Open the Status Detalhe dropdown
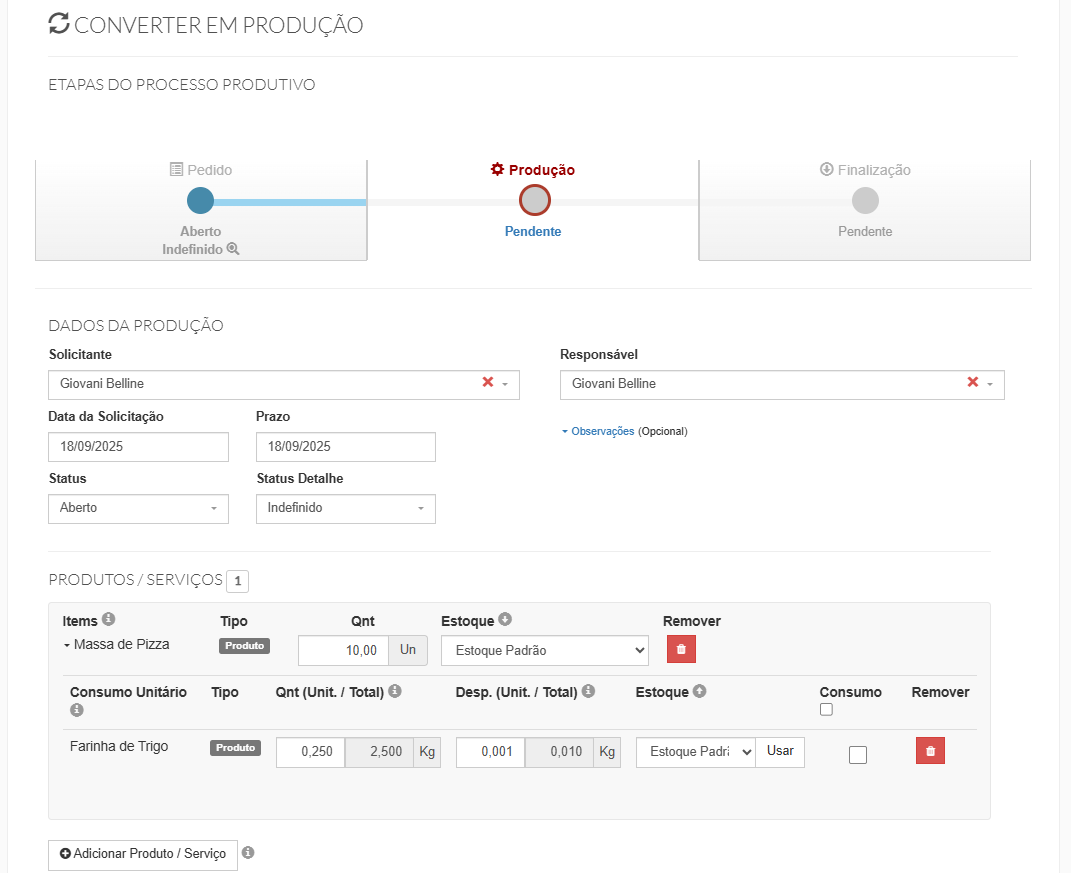Image resolution: width=1071 pixels, height=873 pixels. click(x=345, y=508)
